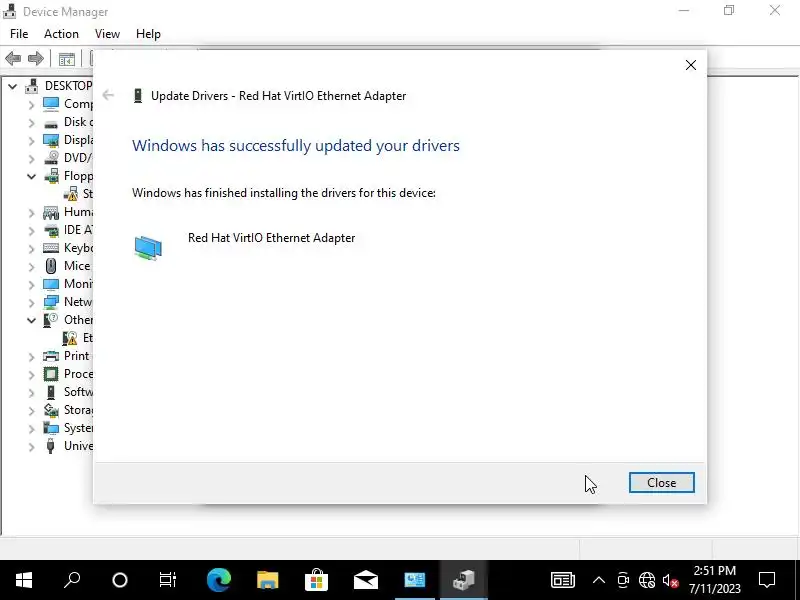
Task: Select the Other devices icon
Action: coord(51,320)
